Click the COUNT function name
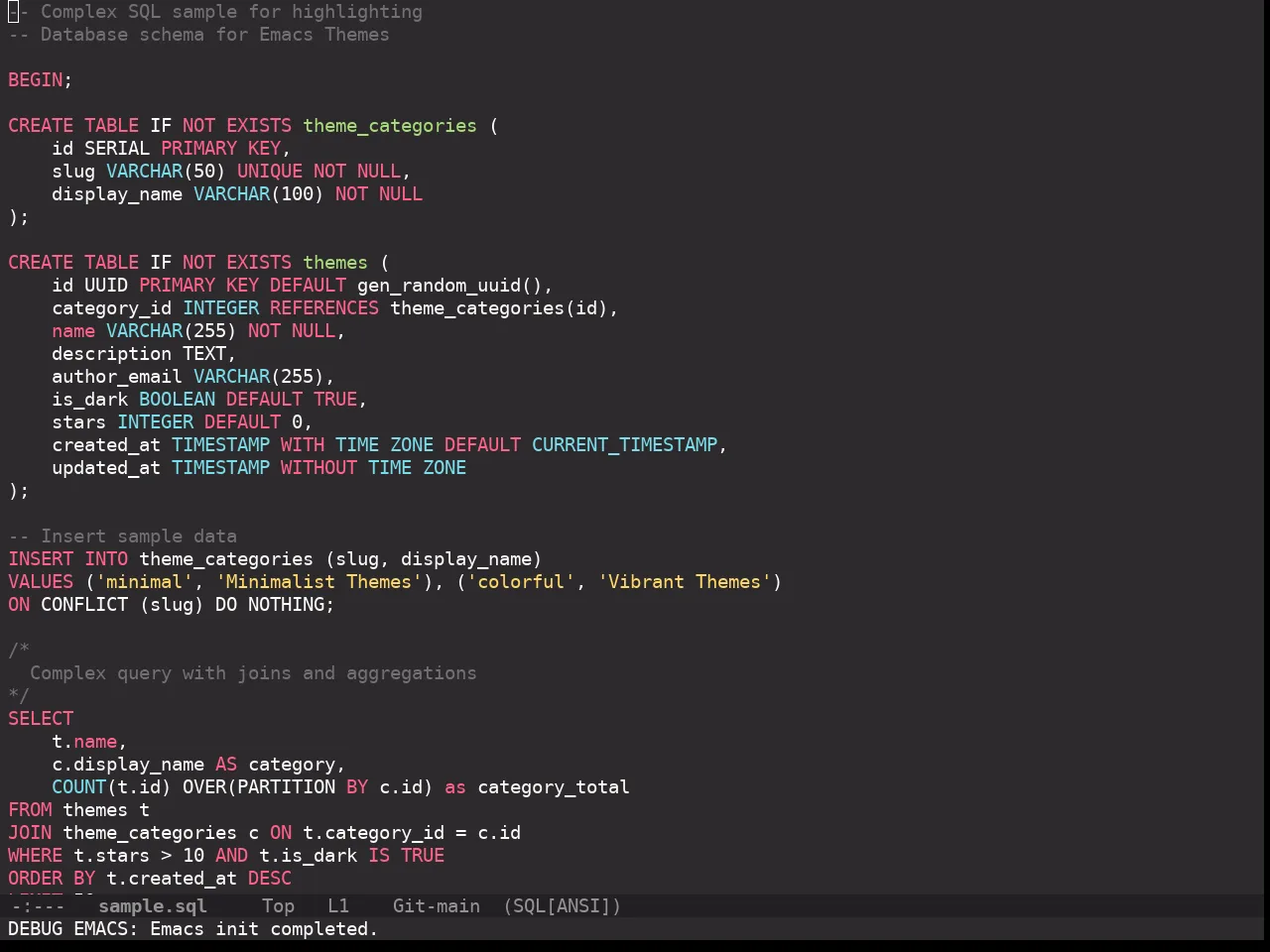The width and height of the screenshot is (1270, 952). click(79, 787)
